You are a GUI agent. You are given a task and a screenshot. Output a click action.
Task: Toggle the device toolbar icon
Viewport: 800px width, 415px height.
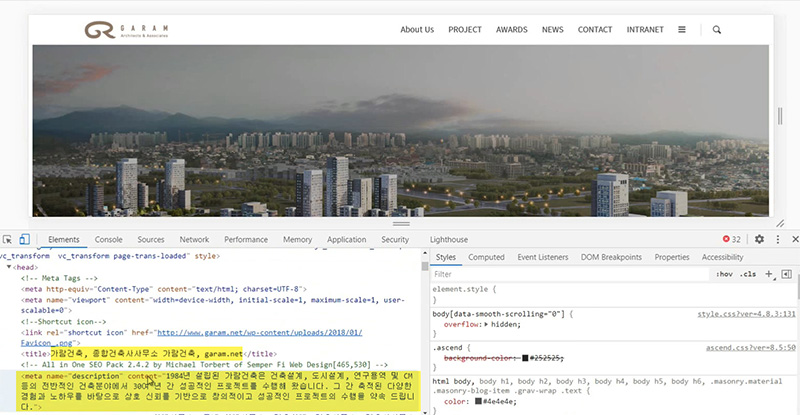(x=25, y=240)
